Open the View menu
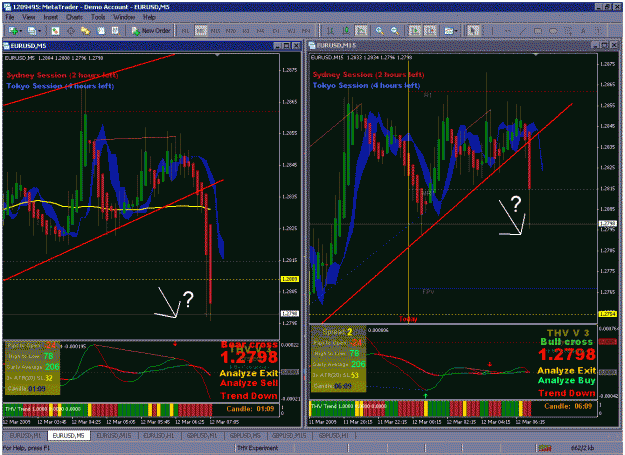625x455 pixels. point(29,17)
